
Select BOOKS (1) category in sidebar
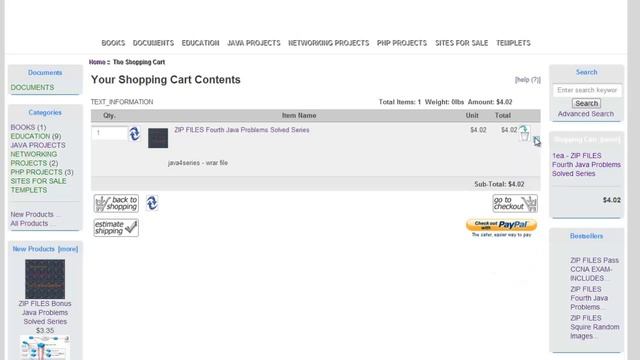28,127
